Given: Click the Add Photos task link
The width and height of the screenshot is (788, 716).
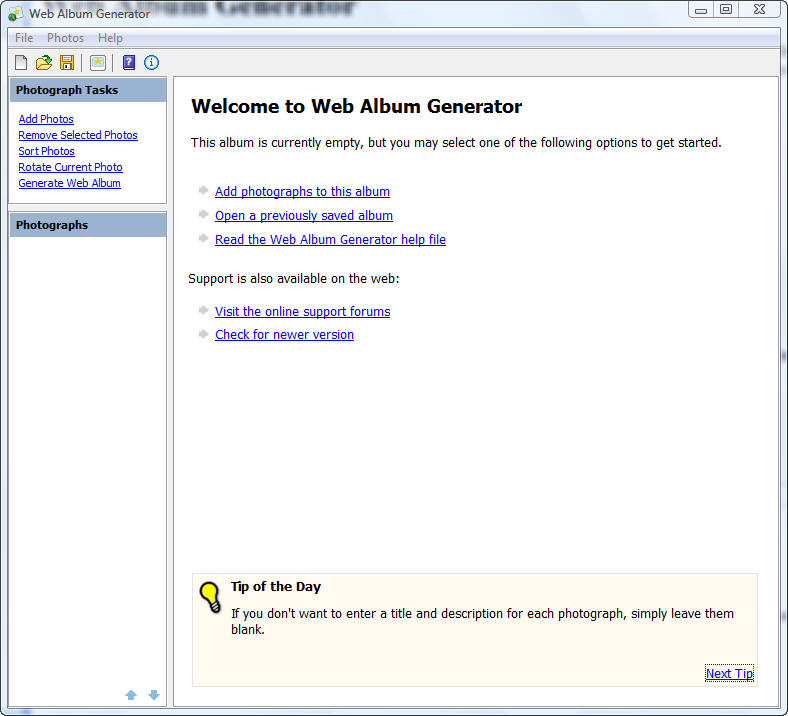Looking at the screenshot, I should [x=46, y=119].
